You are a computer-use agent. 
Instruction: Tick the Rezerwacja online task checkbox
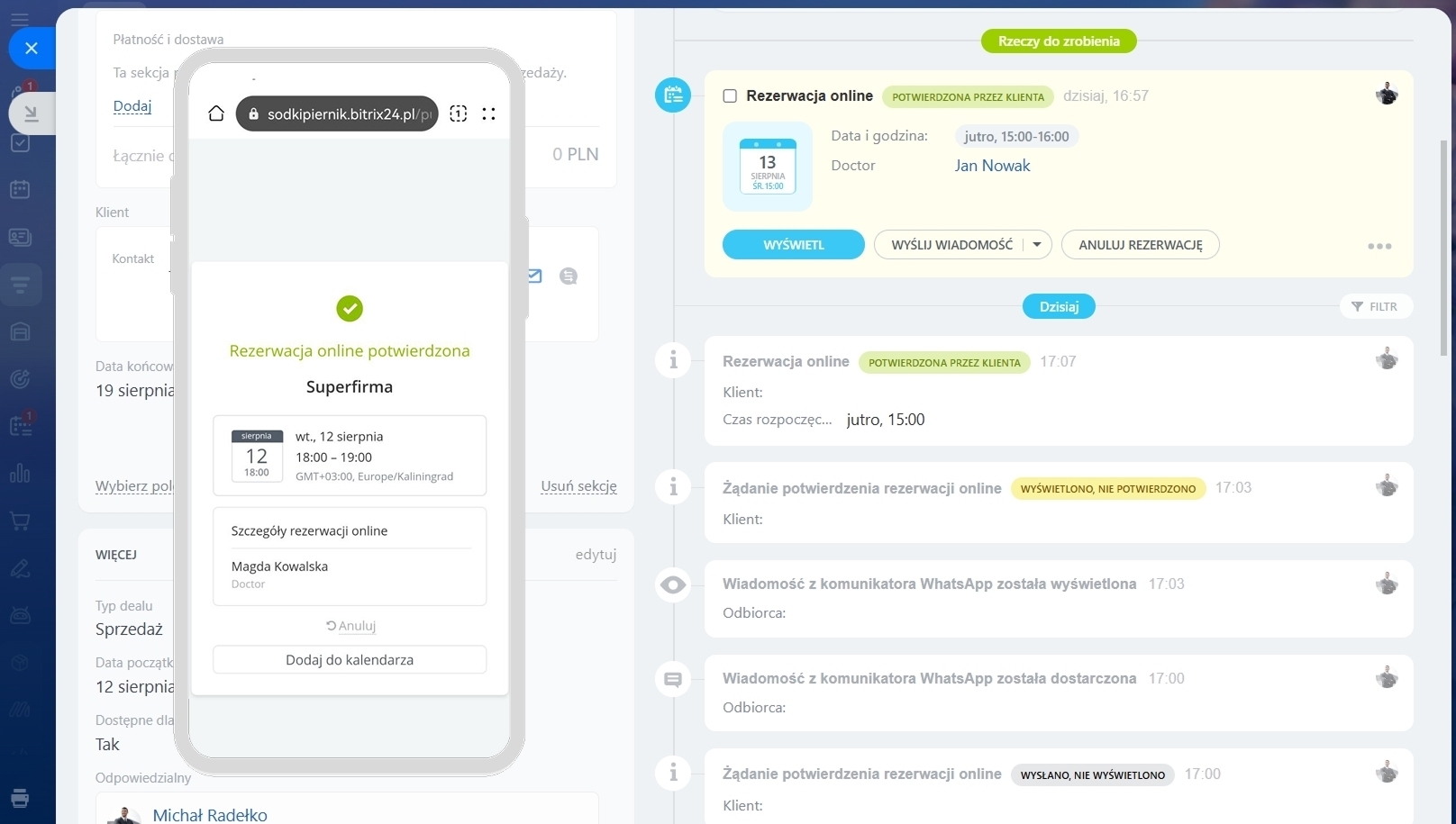(x=730, y=96)
